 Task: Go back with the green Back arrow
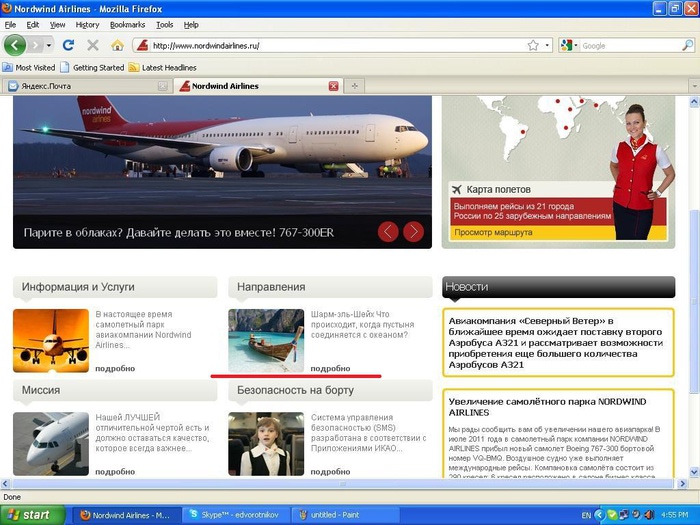pyautogui.click(x=15, y=45)
